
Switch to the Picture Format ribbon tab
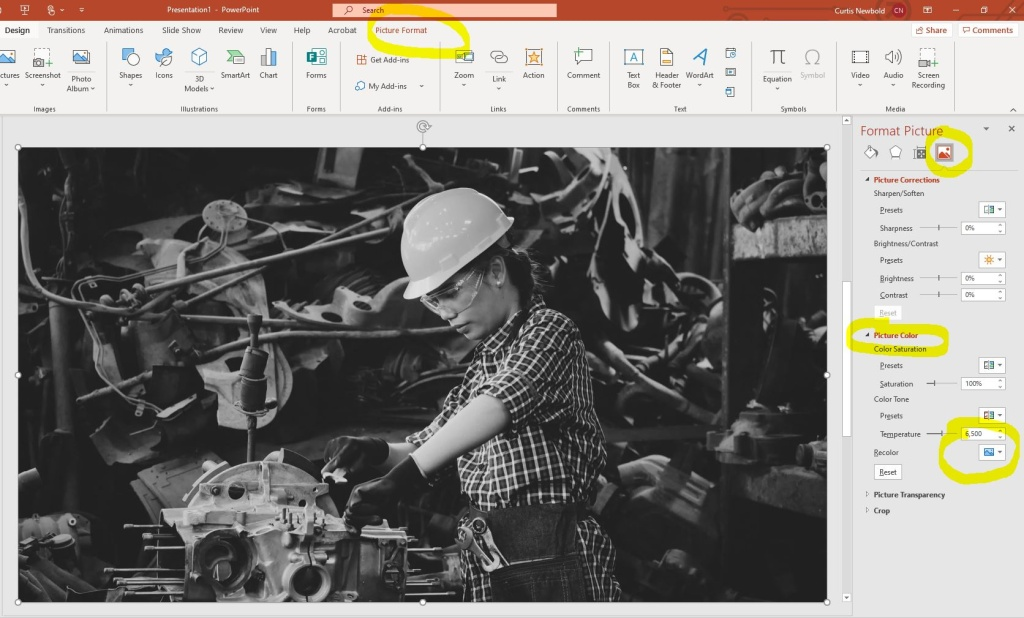coord(400,30)
